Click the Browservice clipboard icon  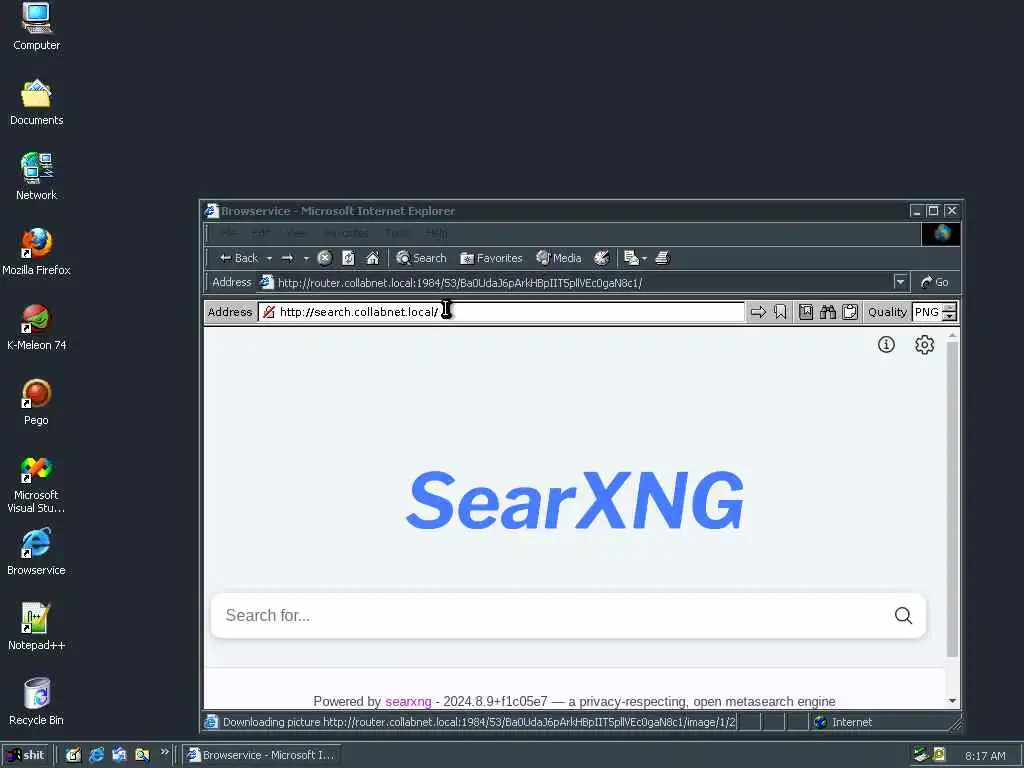[850, 312]
